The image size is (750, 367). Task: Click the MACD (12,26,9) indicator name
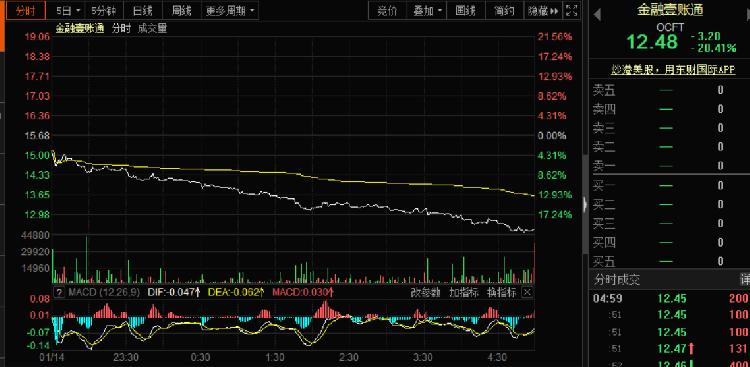[103, 292]
